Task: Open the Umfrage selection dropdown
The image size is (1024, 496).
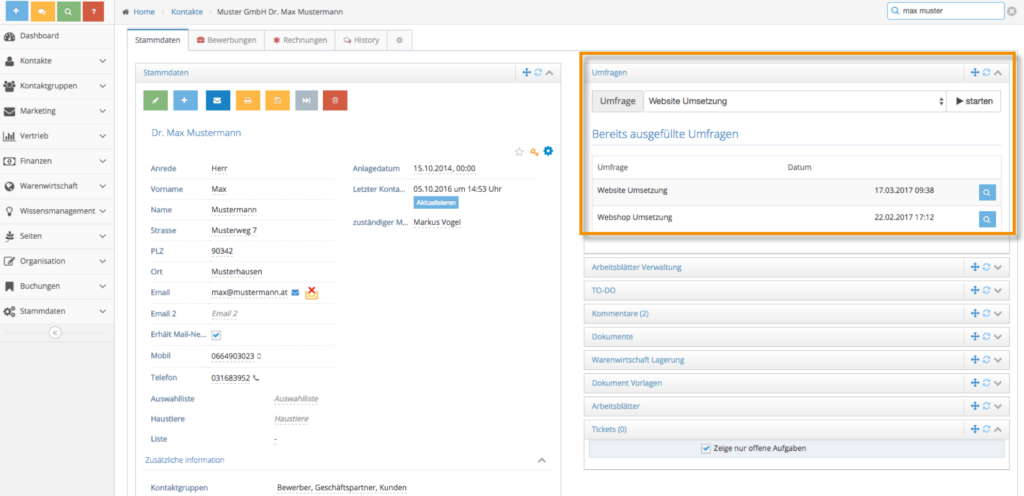Action: (x=795, y=101)
